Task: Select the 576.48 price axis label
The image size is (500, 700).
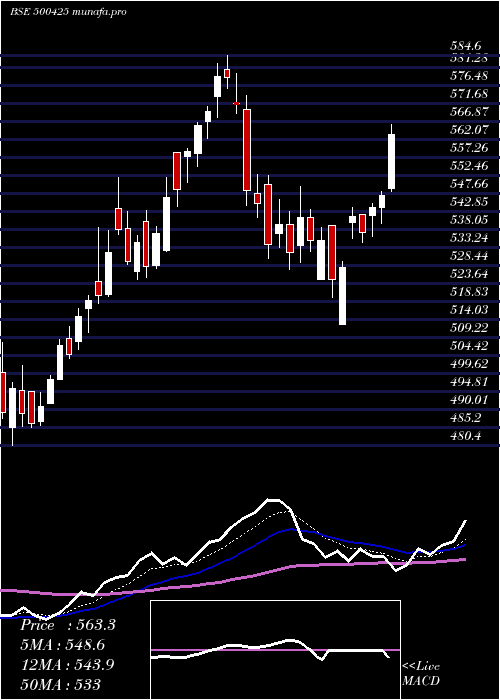Action: [469, 76]
